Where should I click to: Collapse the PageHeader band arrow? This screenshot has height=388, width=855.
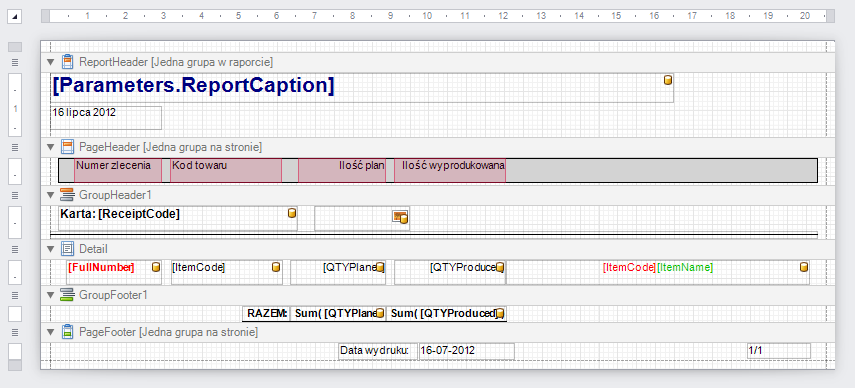[51, 147]
